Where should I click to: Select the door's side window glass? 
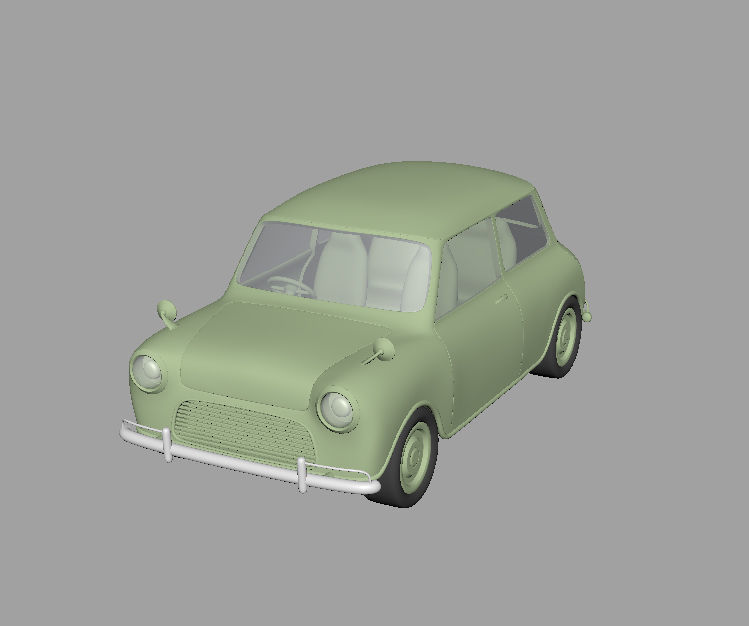467,269
